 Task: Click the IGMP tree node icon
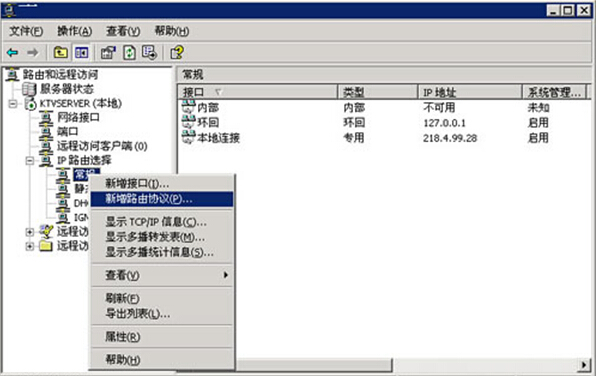[63, 217]
